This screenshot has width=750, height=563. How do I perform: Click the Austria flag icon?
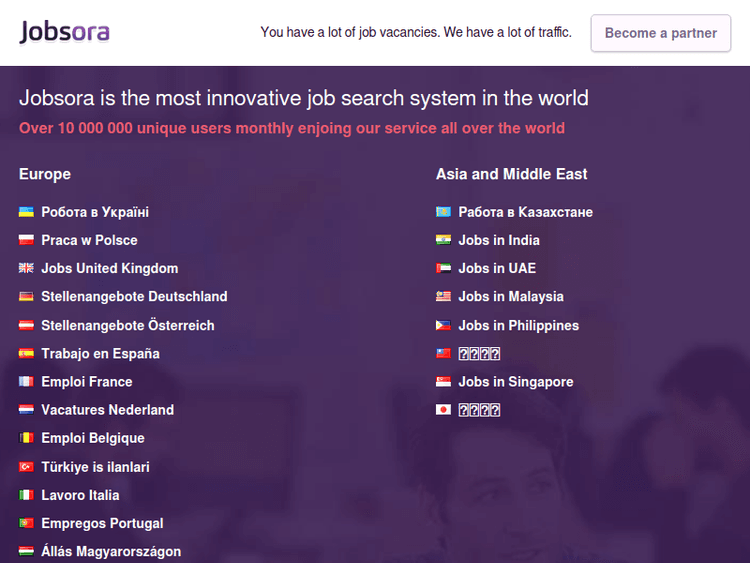click(26, 325)
